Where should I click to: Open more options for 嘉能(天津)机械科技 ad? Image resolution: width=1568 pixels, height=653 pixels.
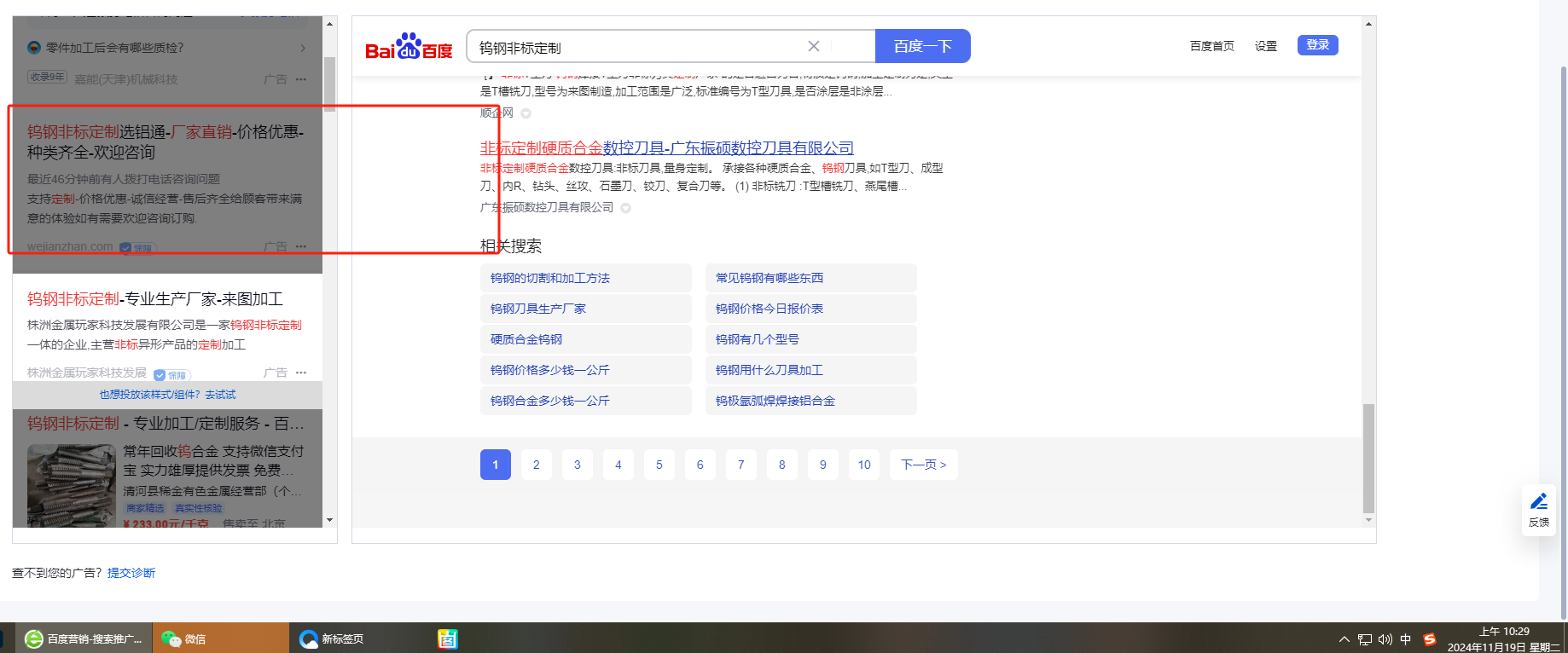point(301,79)
